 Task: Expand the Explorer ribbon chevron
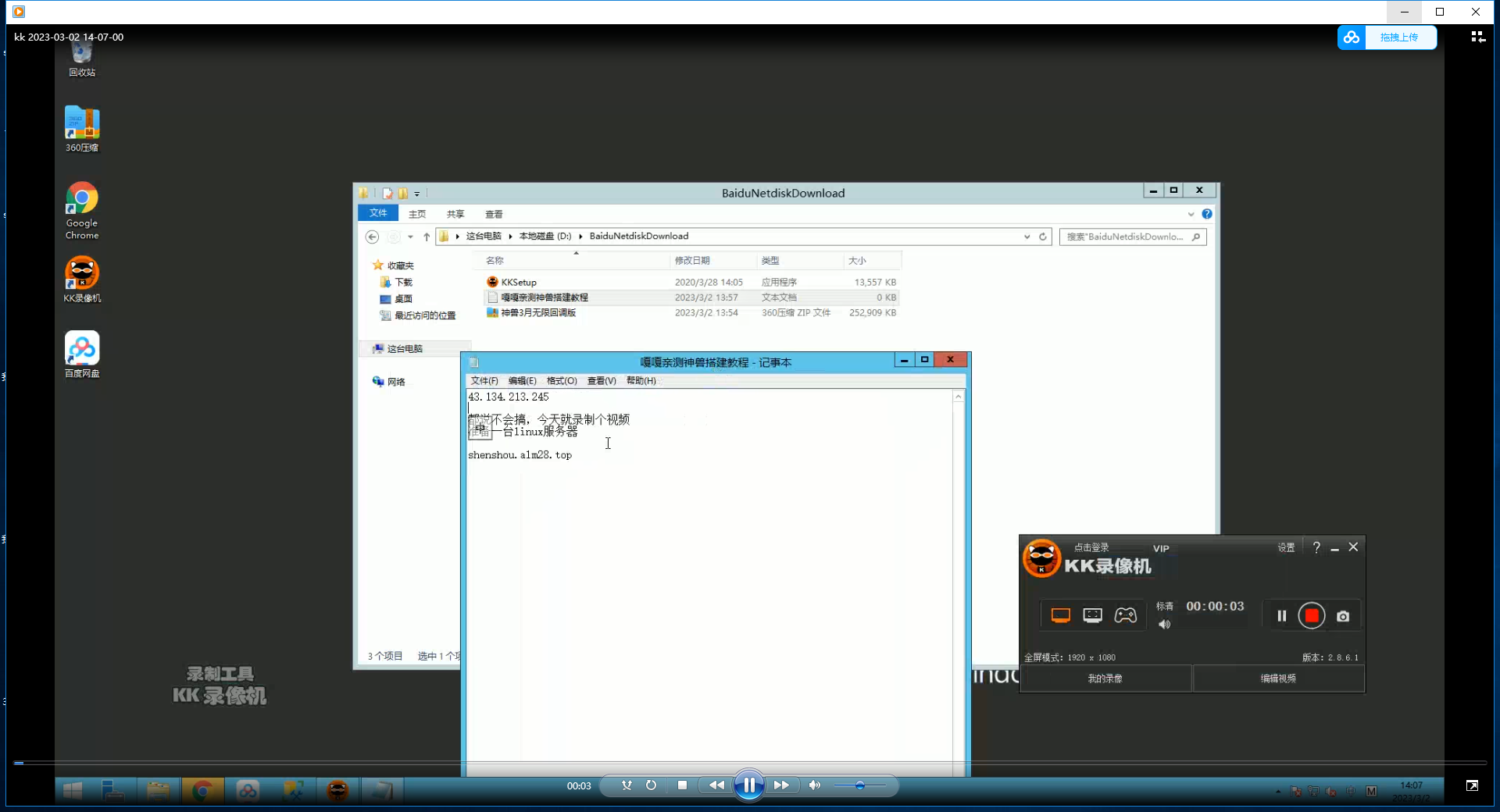[x=1191, y=214]
